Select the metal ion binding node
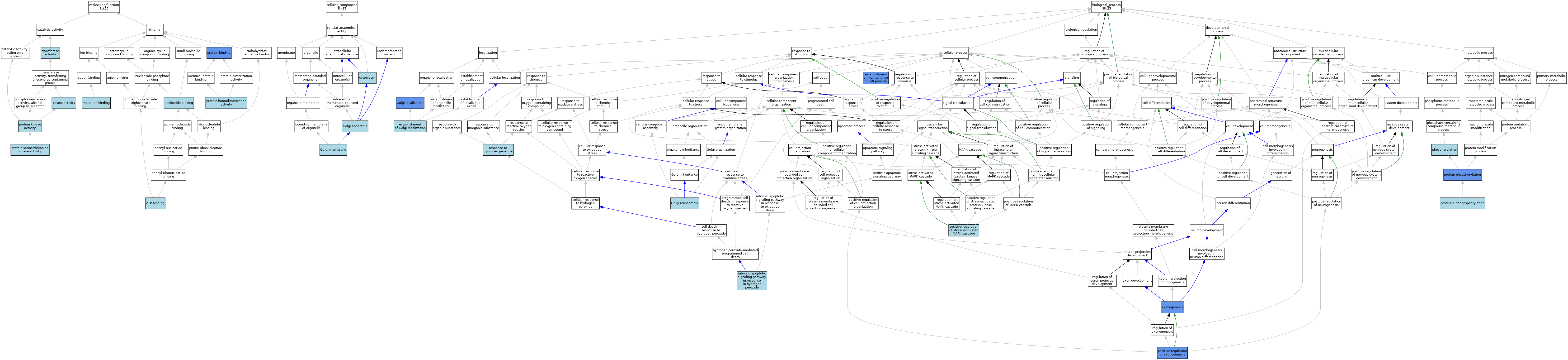The width and height of the screenshot is (1568, 360). [x=96, y=103]
